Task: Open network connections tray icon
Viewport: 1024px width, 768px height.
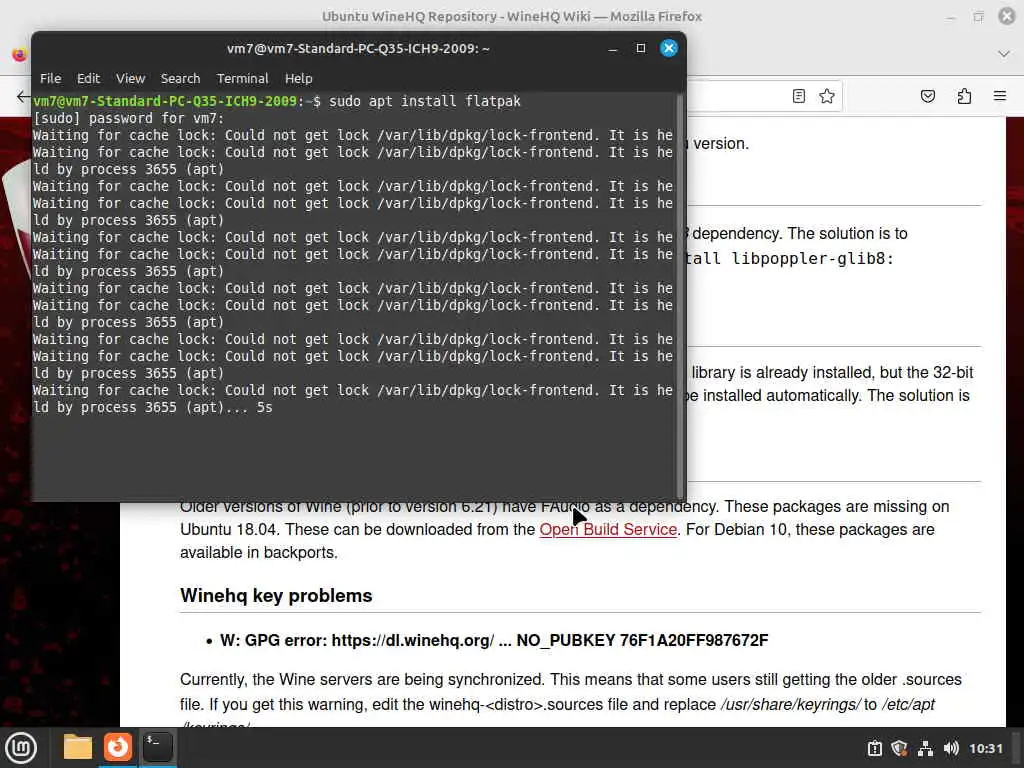Action: [925, 748]
